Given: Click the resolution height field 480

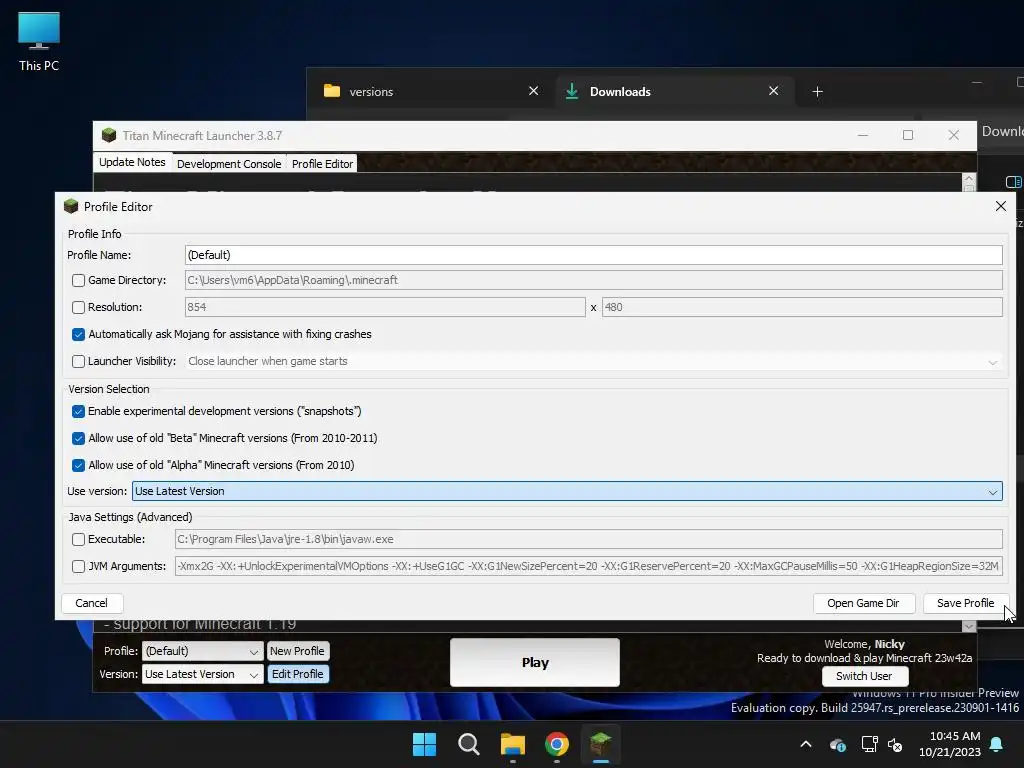Looking at the screenshot, I should click(x=802, y=307).
